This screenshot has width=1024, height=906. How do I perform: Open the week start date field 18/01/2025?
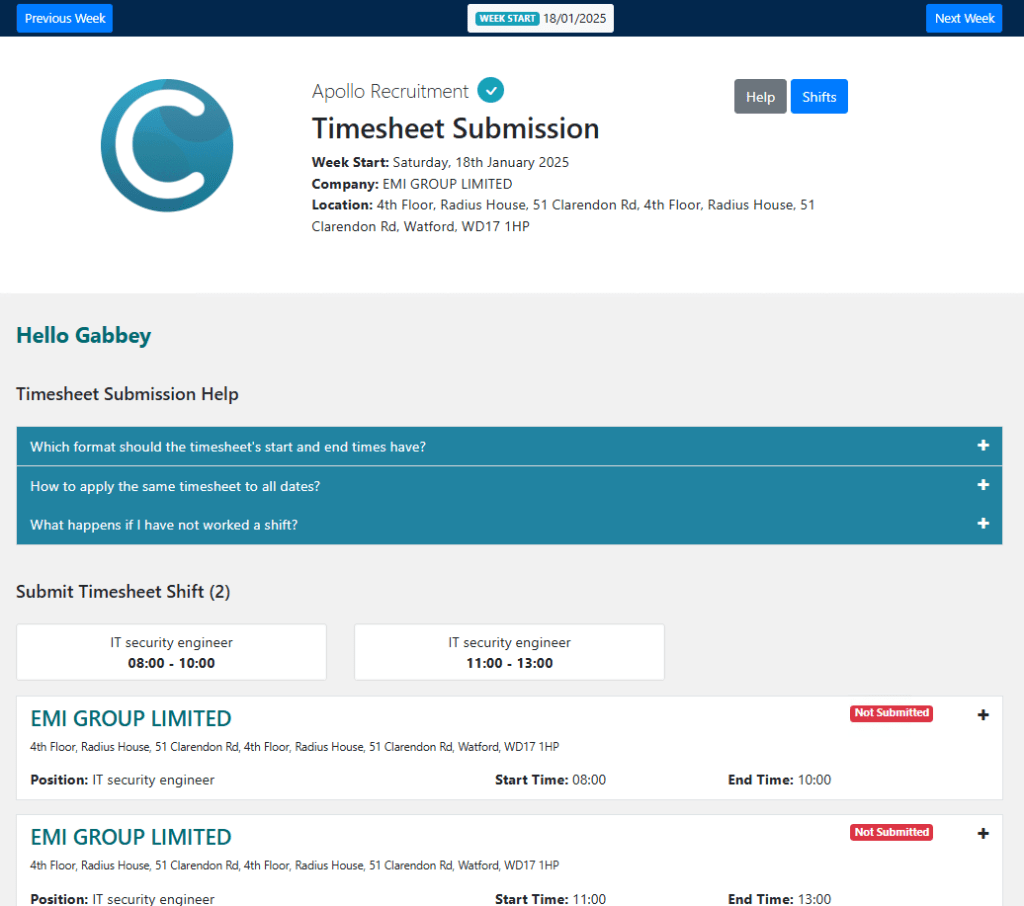tap(541, 18)
